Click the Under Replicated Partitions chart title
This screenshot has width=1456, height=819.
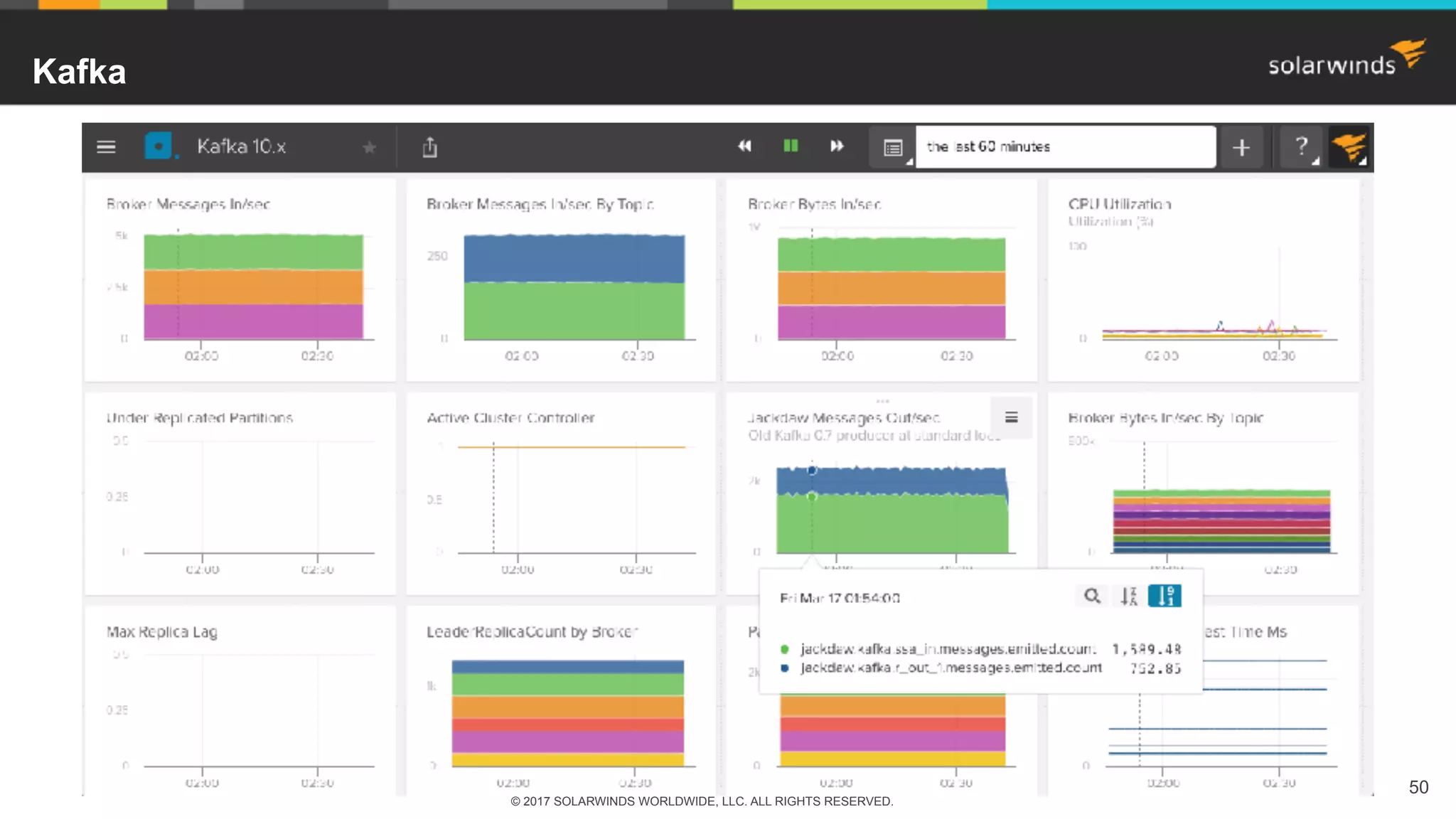click(x=199, y=418)
